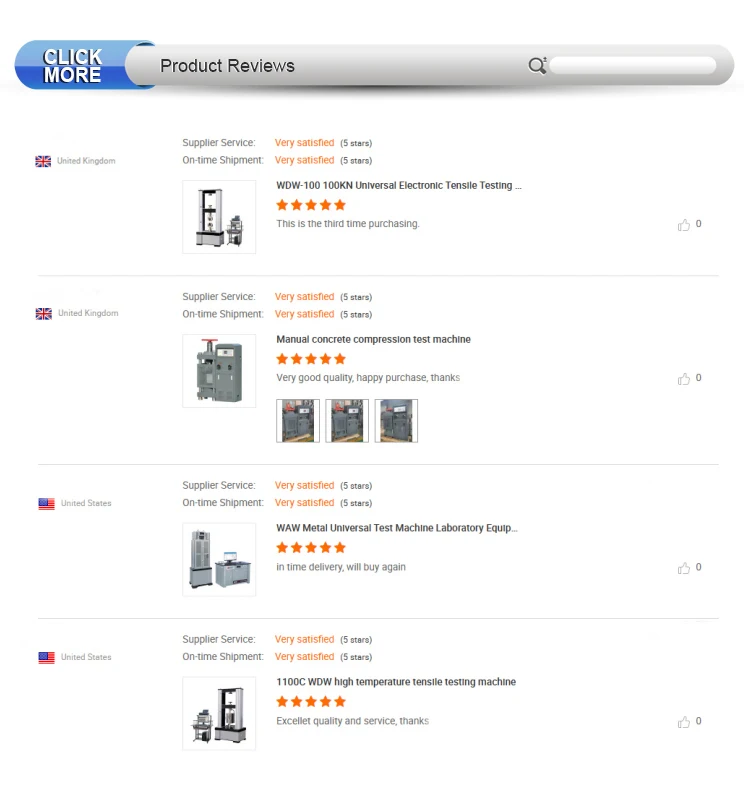Open third customer photo in compression review

(396, 421)
